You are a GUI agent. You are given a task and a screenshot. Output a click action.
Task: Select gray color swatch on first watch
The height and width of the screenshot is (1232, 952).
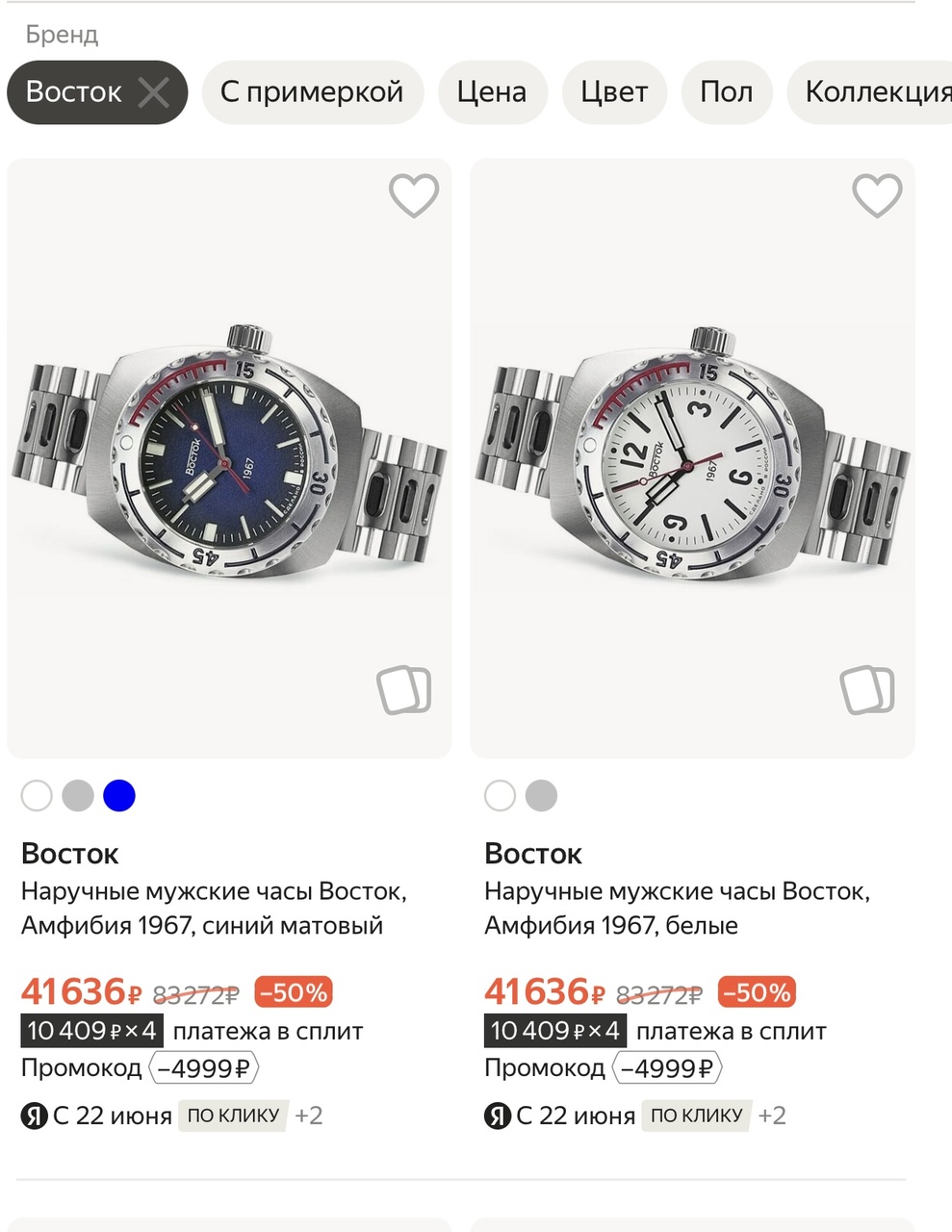click(x=78, y=796)
